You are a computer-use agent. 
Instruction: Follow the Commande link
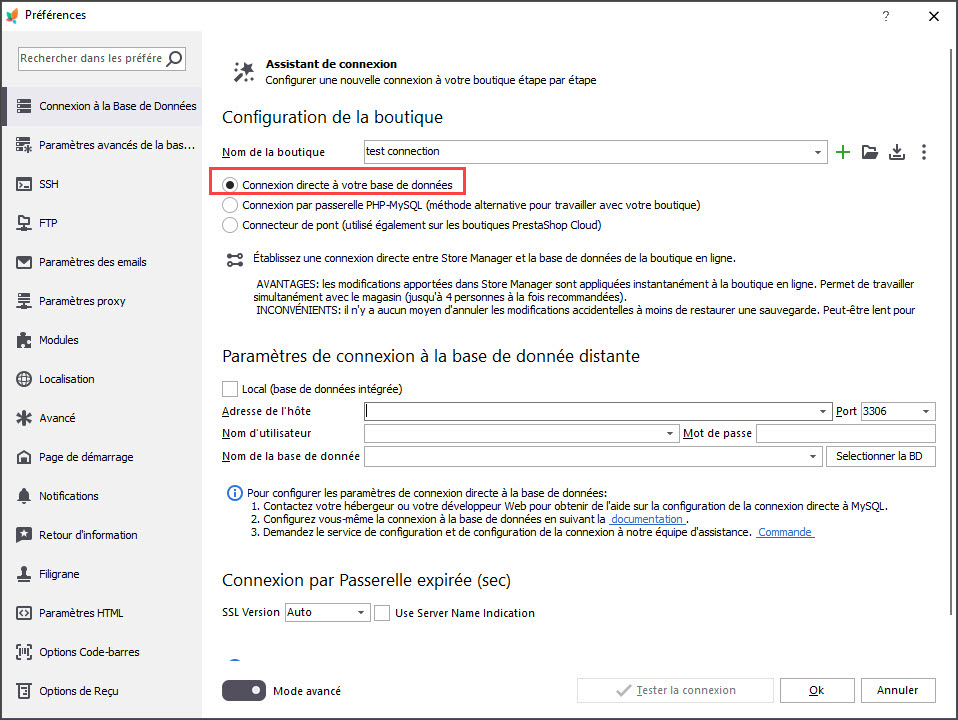(785, 532)
